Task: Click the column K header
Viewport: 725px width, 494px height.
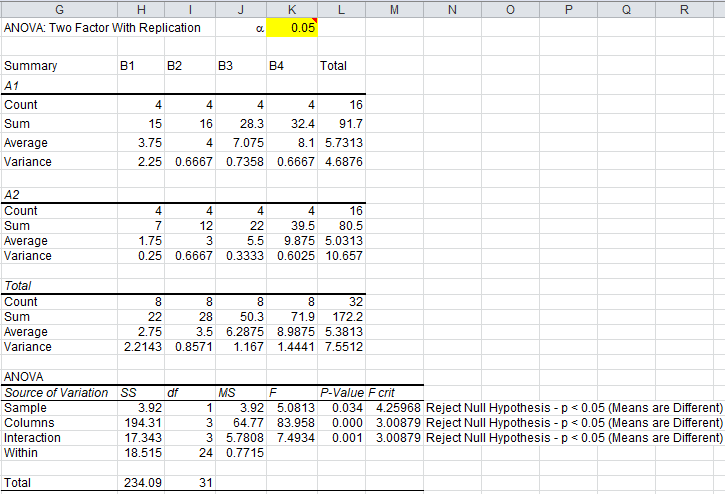Action: pos(291,9)
